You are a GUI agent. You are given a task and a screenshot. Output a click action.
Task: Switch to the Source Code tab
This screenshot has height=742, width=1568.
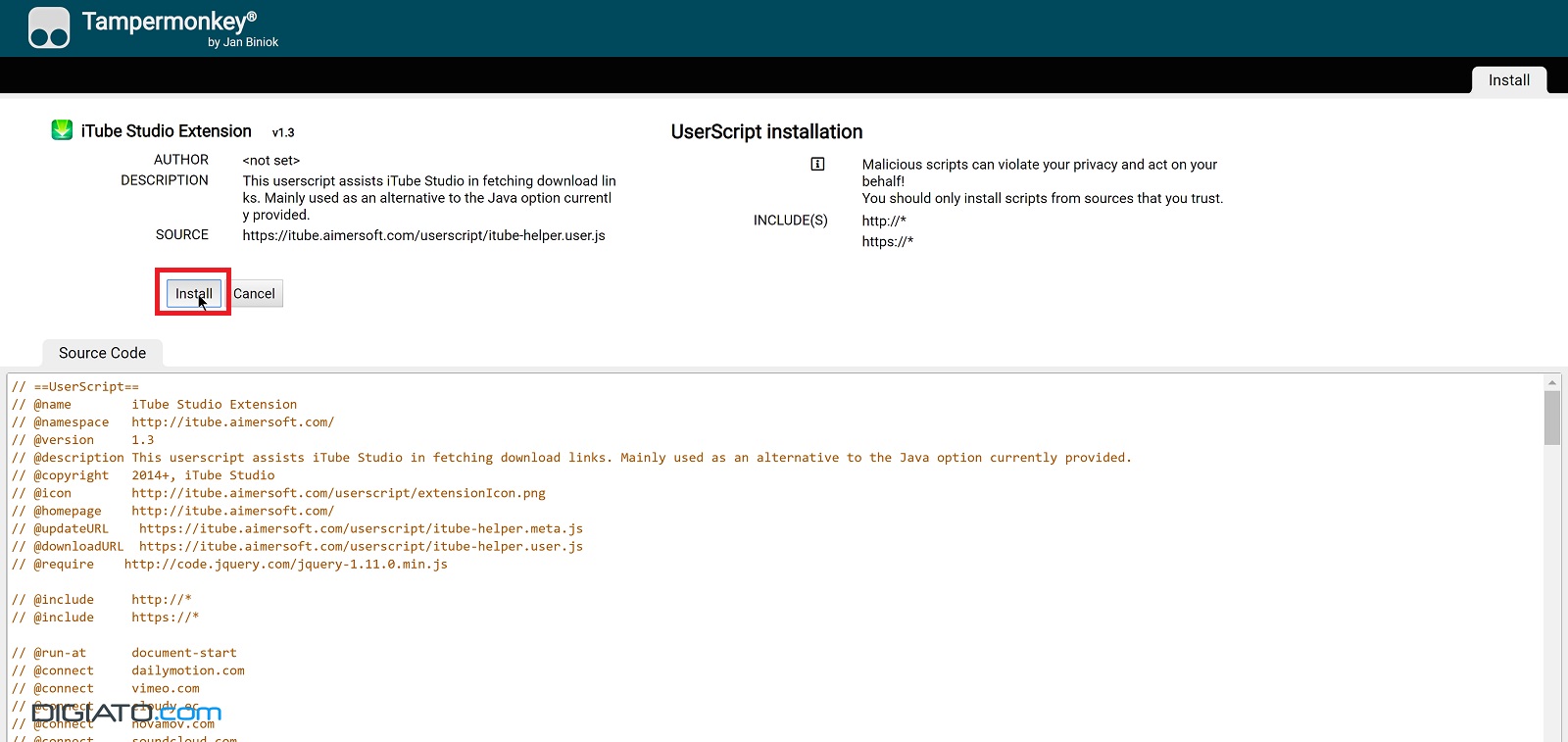point(102,353)
